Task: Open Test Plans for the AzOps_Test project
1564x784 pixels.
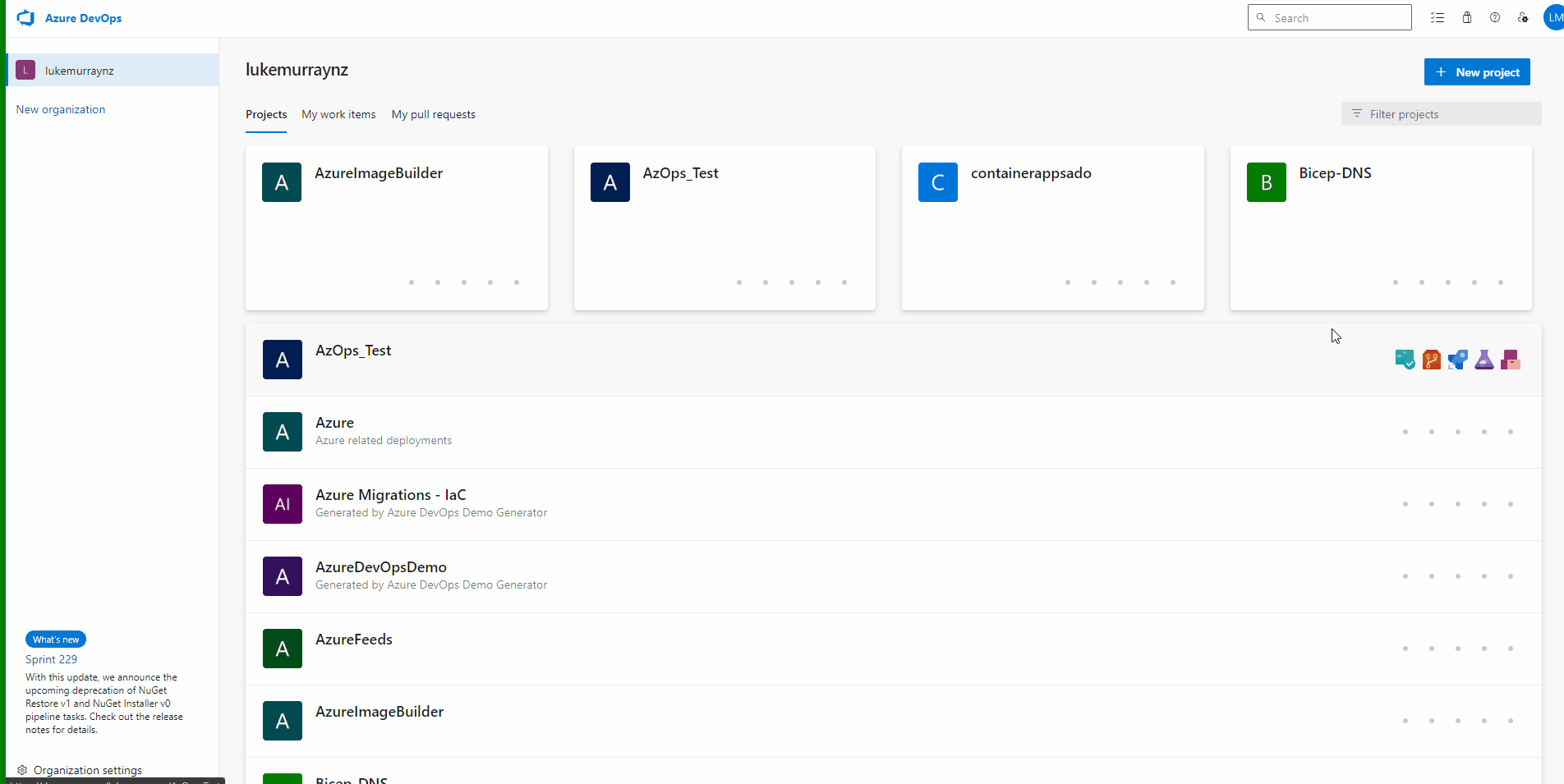Action: pos(1484,360)
